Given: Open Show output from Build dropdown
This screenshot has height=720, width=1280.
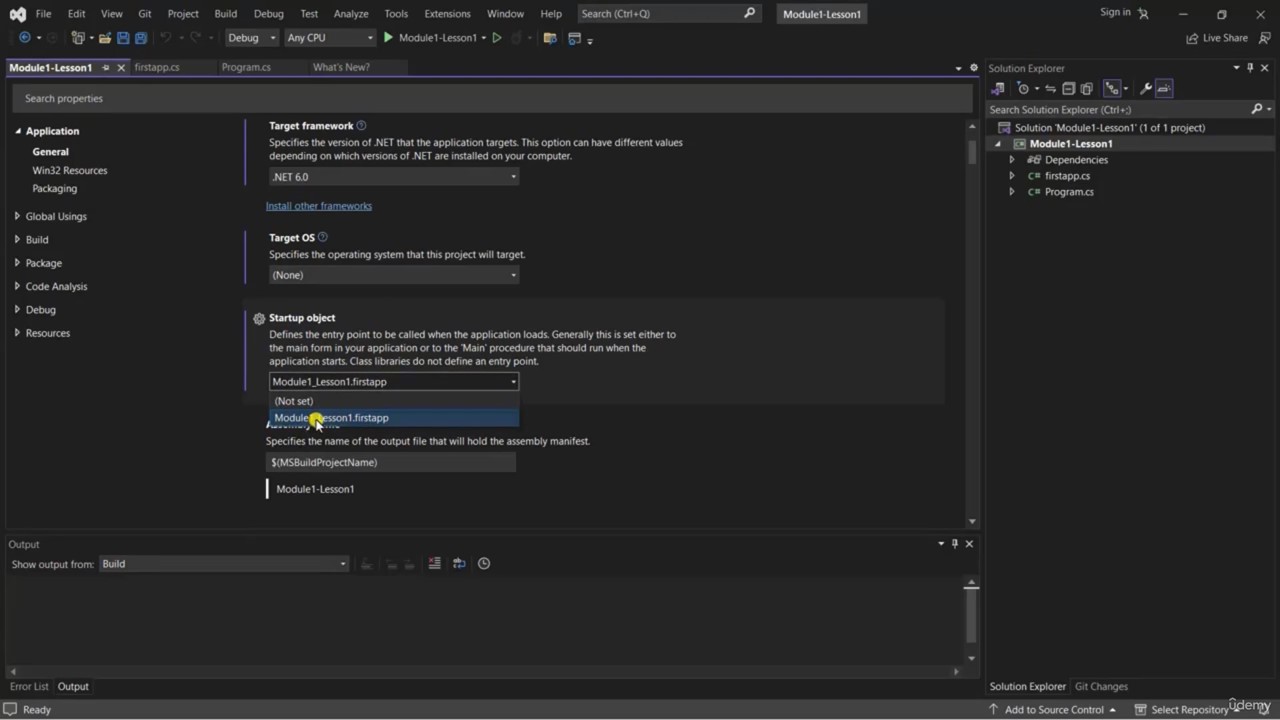Looking at the screenshot, I should click(x=223, y=564).
